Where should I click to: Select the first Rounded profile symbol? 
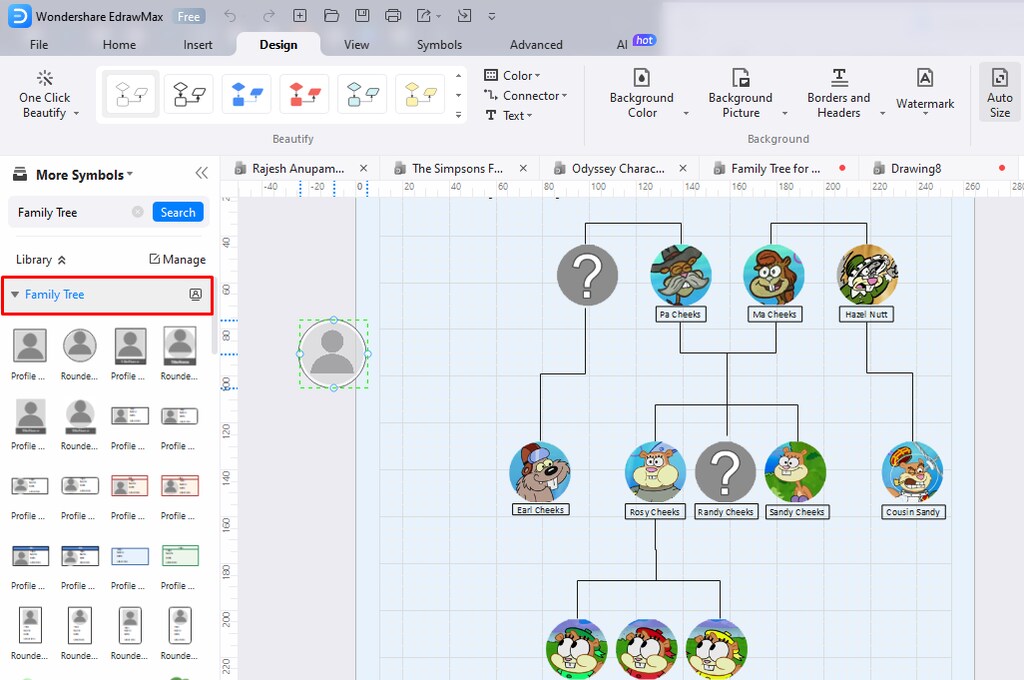(80, 346)
